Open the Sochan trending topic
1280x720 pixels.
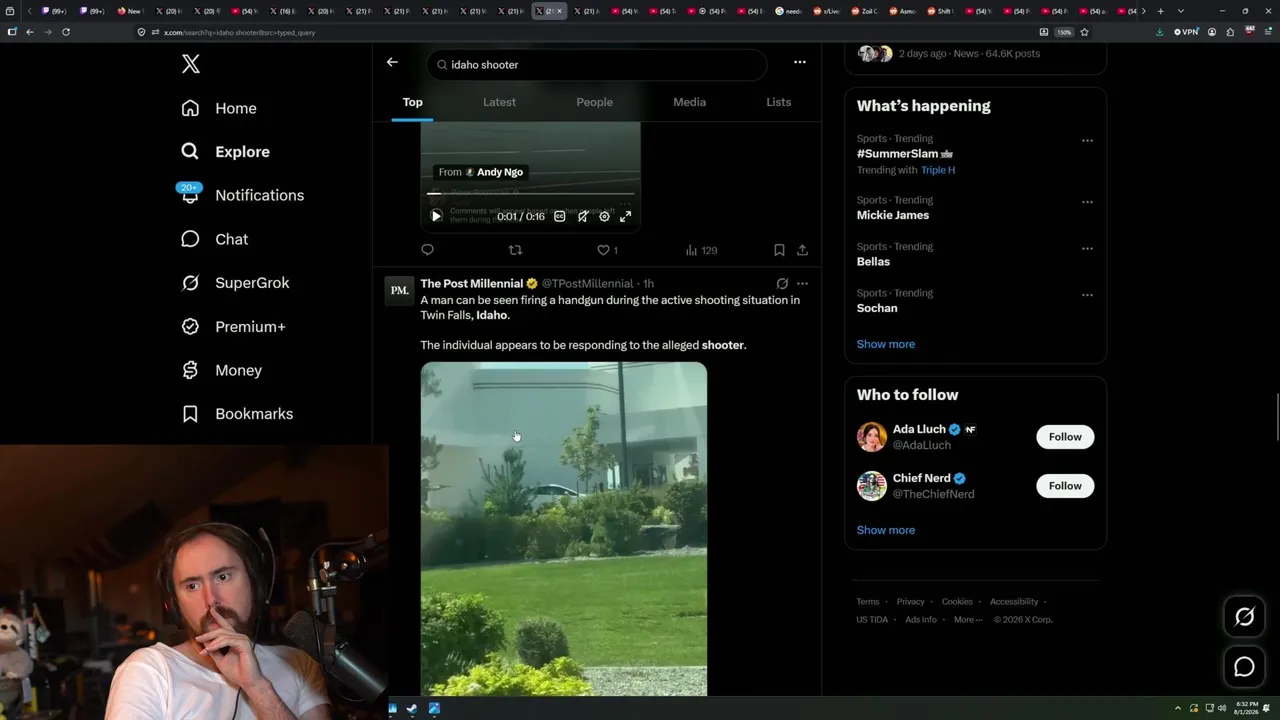point(877,308)
